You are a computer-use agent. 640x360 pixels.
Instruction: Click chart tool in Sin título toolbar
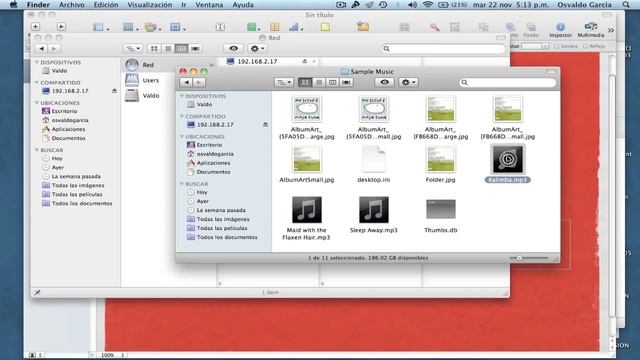tap(295, 27)
